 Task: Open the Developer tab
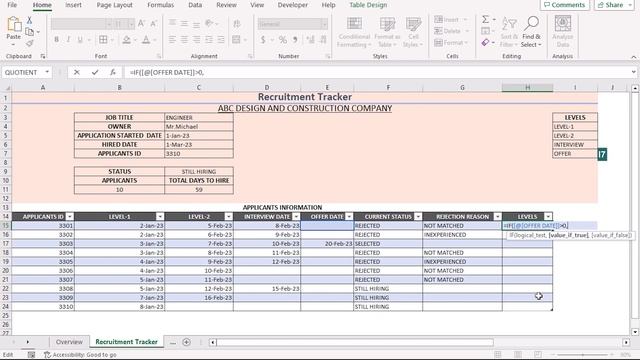[293, 5]
